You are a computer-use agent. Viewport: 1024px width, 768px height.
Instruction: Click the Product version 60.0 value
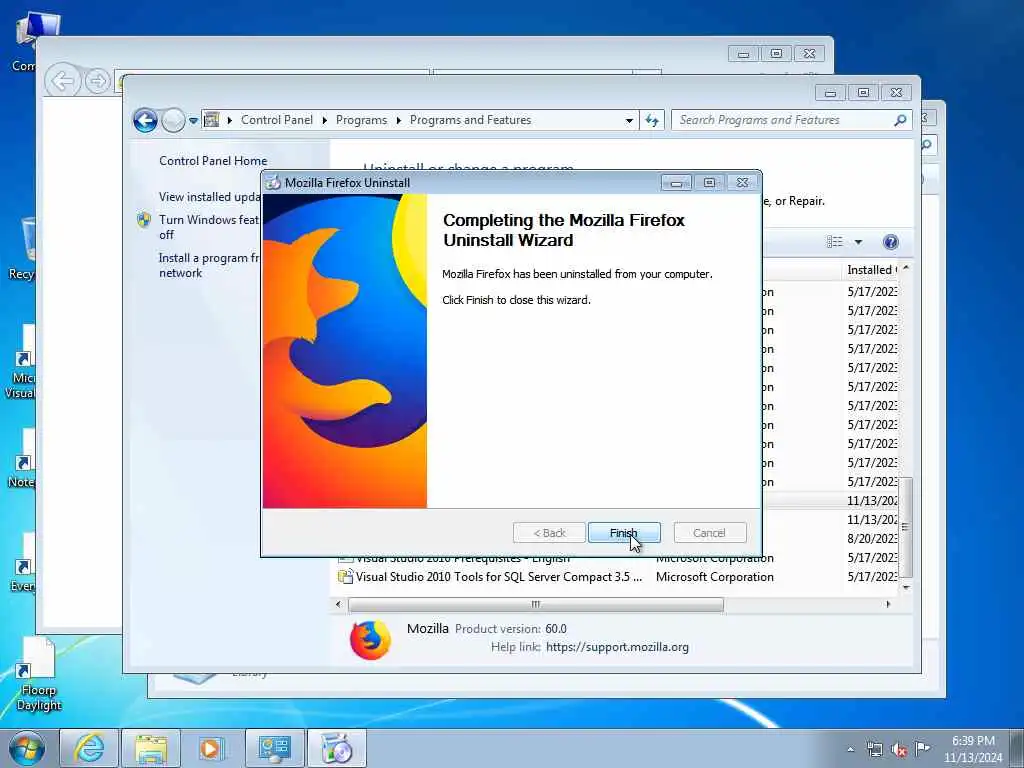[x=556, y=629]
